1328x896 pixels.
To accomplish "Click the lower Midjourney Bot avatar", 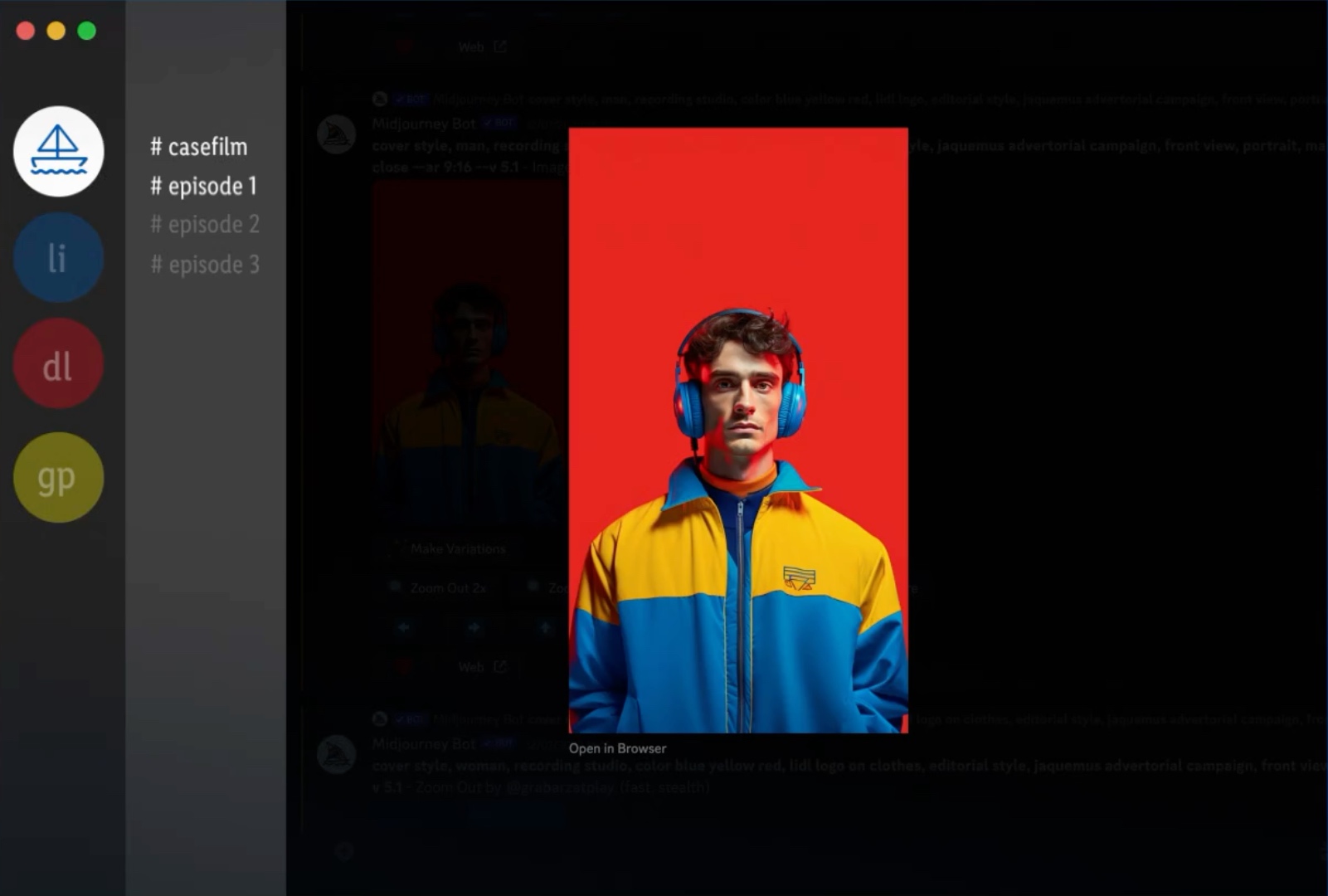I will pyautogui.click(x=336, y=755).
